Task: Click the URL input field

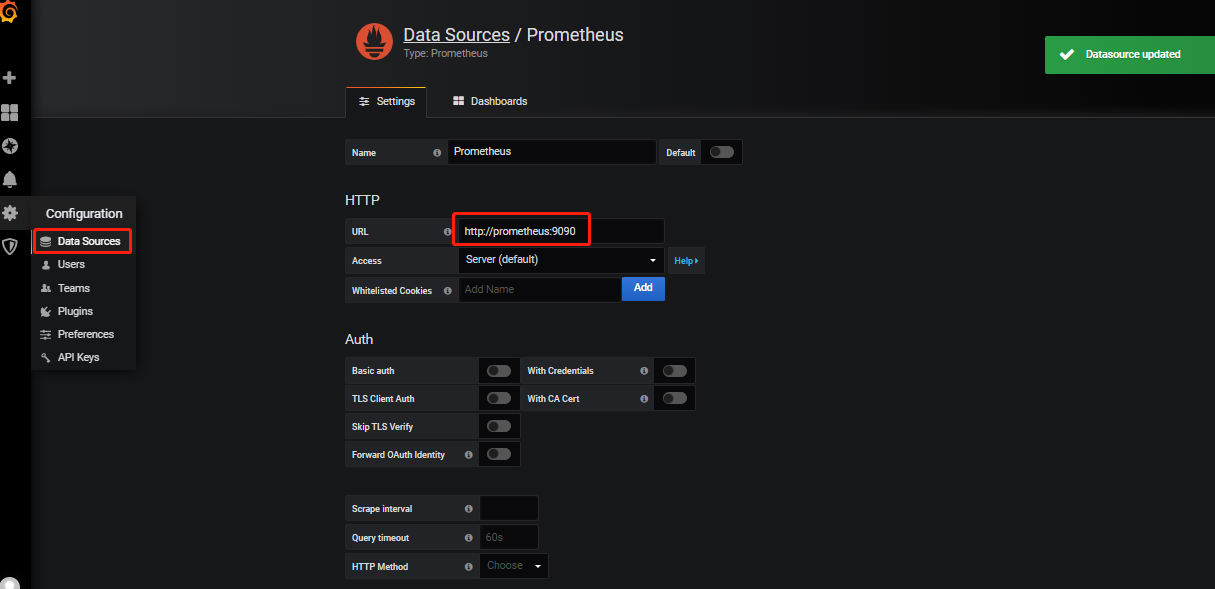Action: coord(560,231)
